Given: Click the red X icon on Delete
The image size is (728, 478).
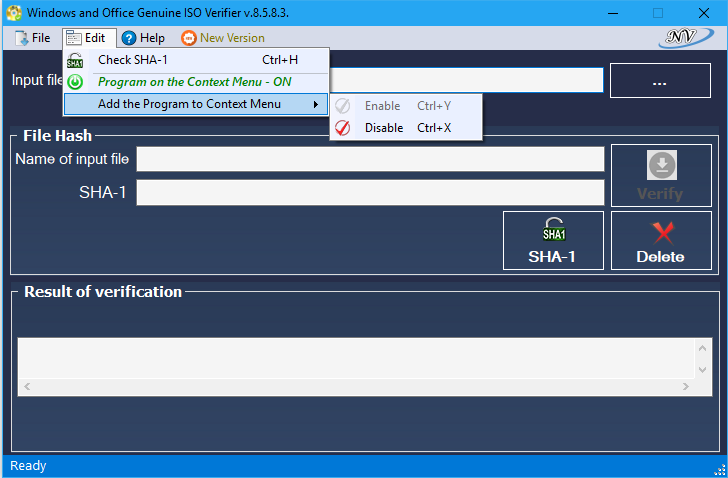Looking at the screenshot, I should pyautogui.click(x=663, y=233).
